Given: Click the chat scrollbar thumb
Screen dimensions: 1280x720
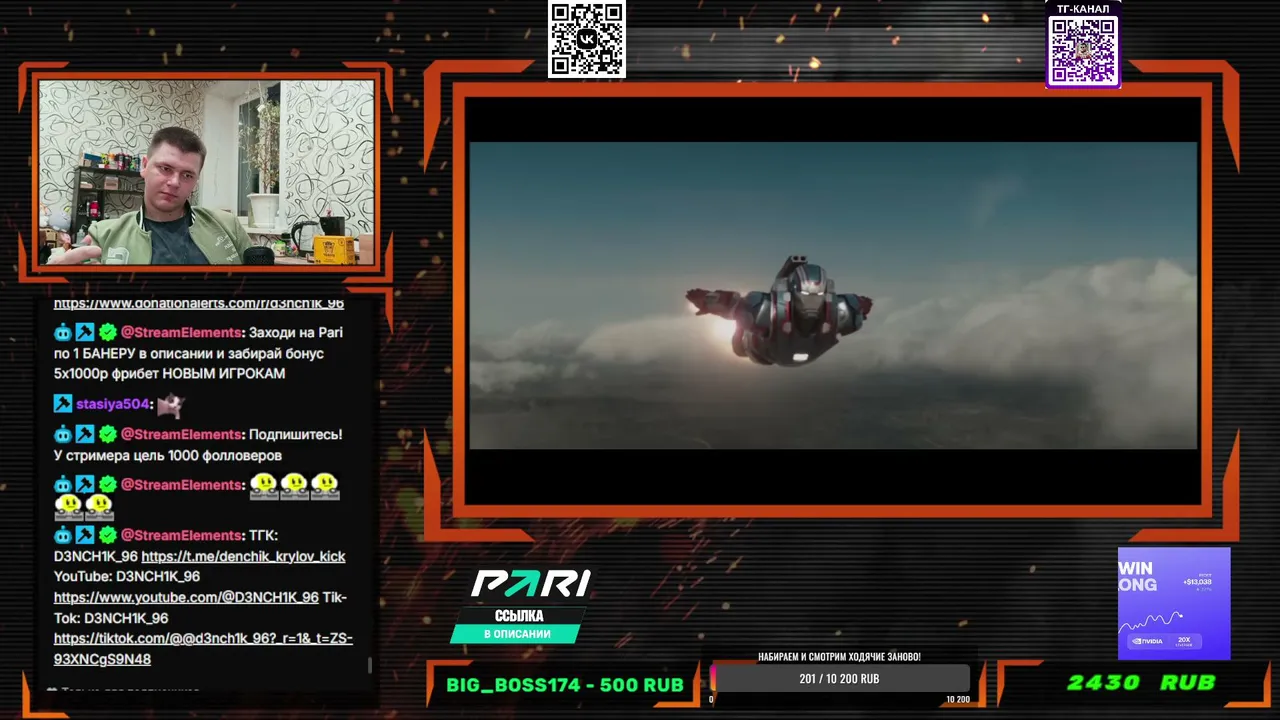Looking at the screenshot, I should 370,665.
